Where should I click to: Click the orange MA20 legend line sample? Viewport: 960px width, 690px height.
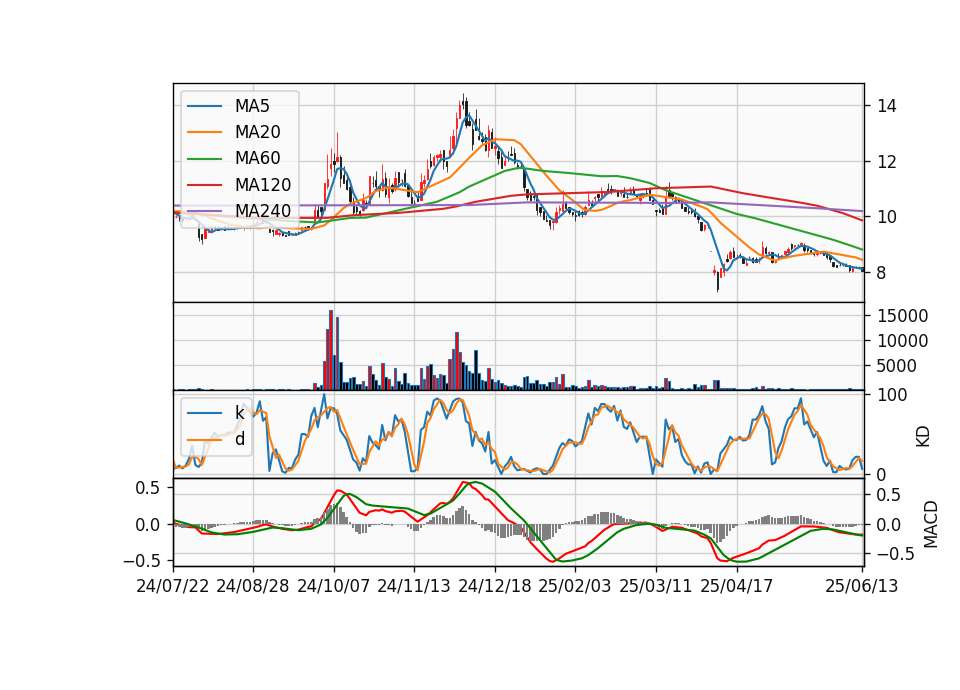204,132
